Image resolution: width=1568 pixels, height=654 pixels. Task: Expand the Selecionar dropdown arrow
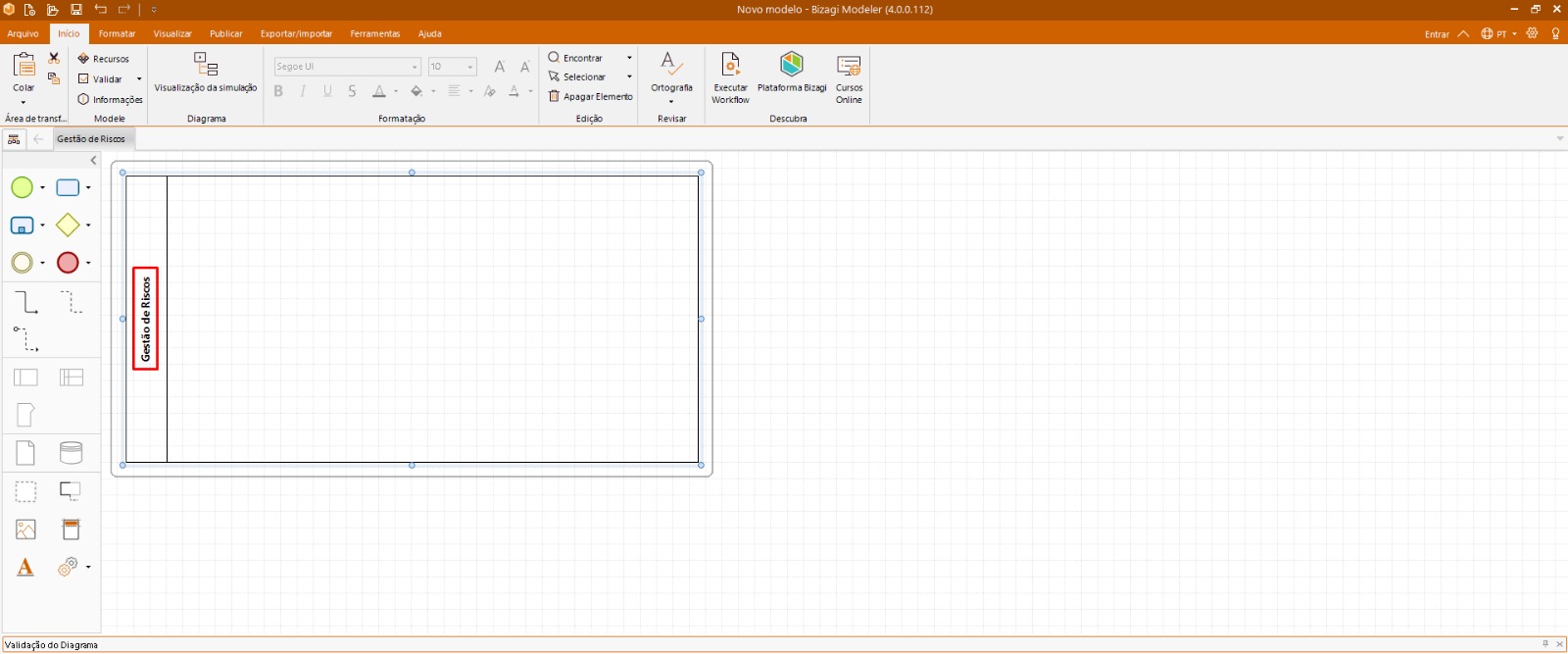point(629,76)
